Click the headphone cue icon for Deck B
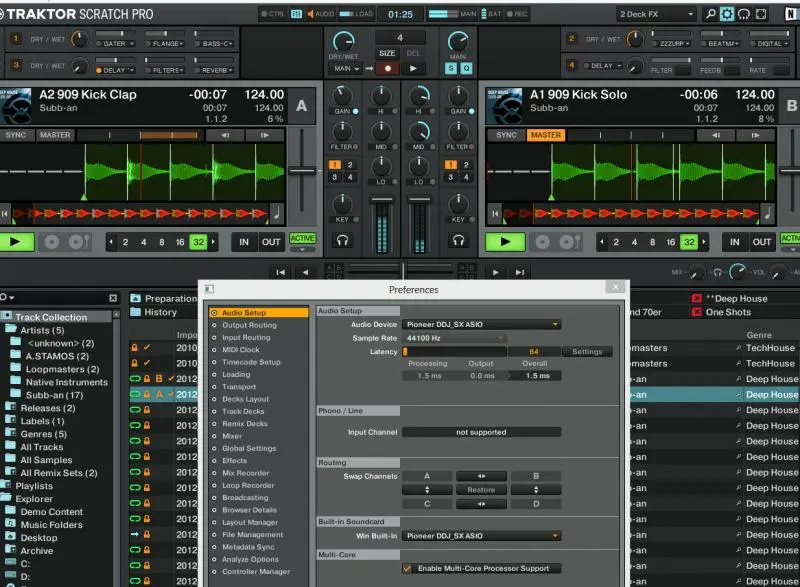The image size is (800, 587). click(458, 240)
